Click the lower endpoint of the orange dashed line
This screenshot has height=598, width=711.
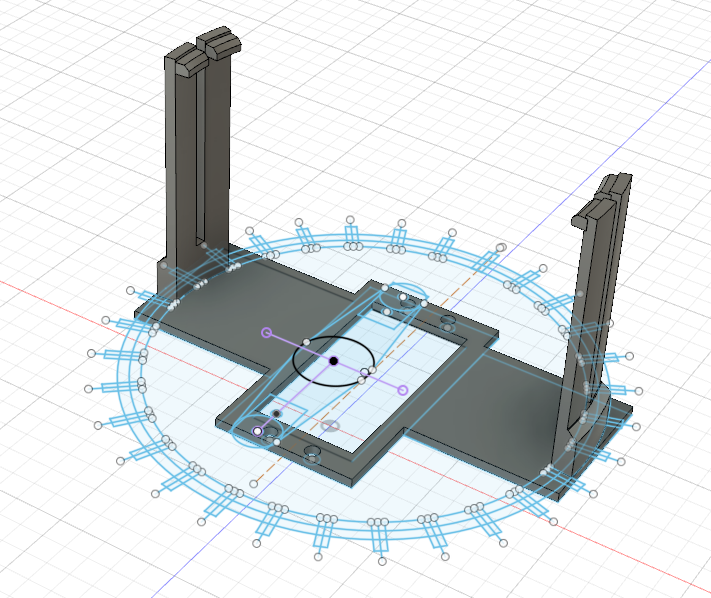click(254, 484)
